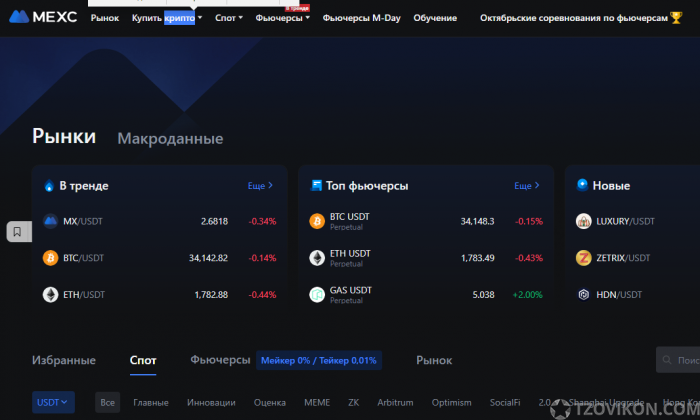Select the Фьючерсы tab in market list

(220, 360)
